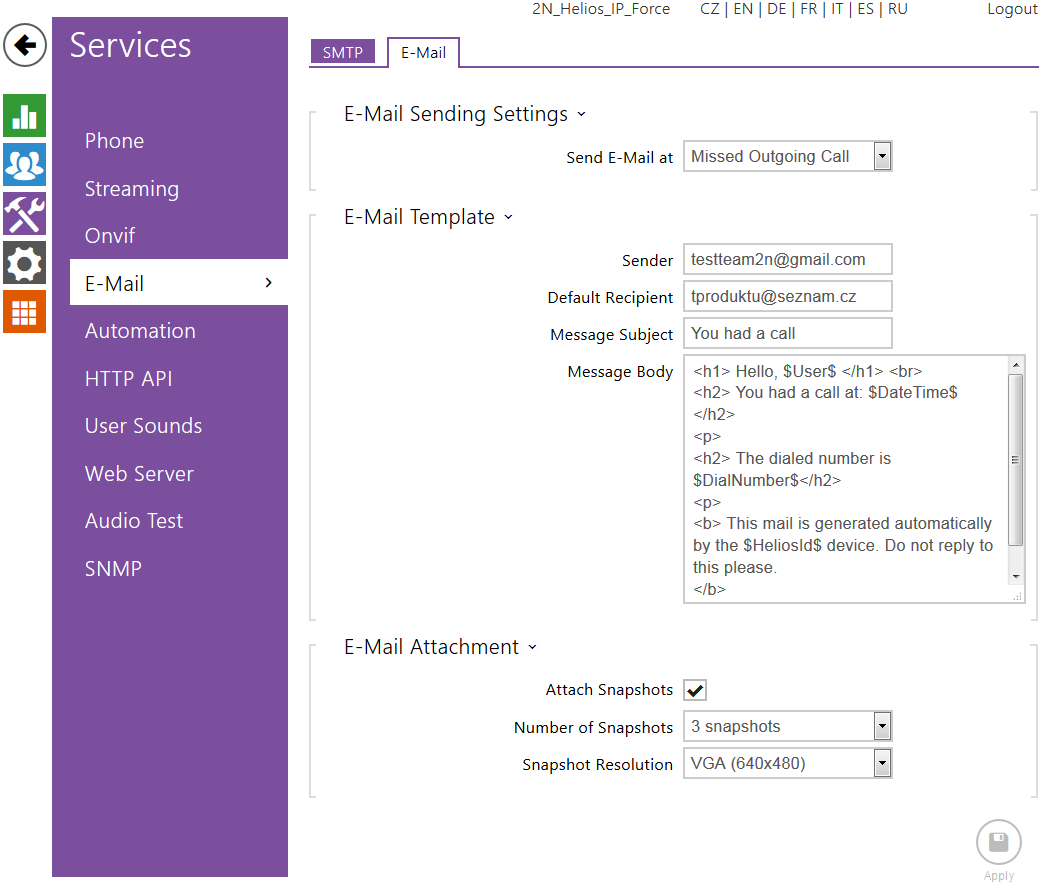Switch language to DE

tap(776, 9)
